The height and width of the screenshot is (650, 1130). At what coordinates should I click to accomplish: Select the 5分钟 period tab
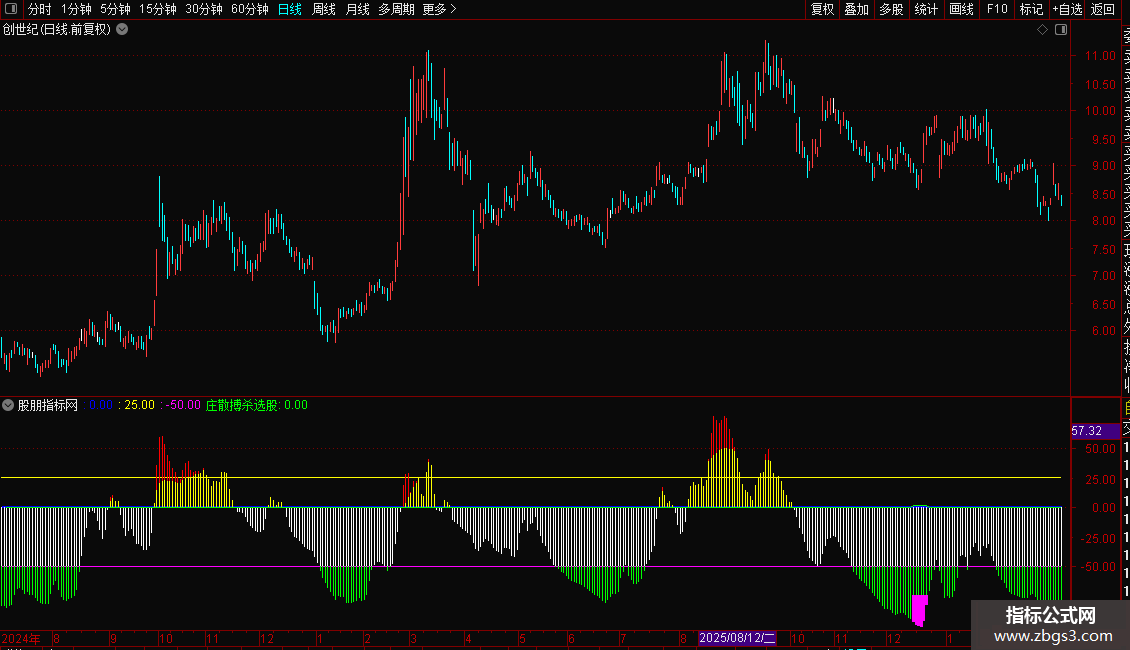point(115,9)
